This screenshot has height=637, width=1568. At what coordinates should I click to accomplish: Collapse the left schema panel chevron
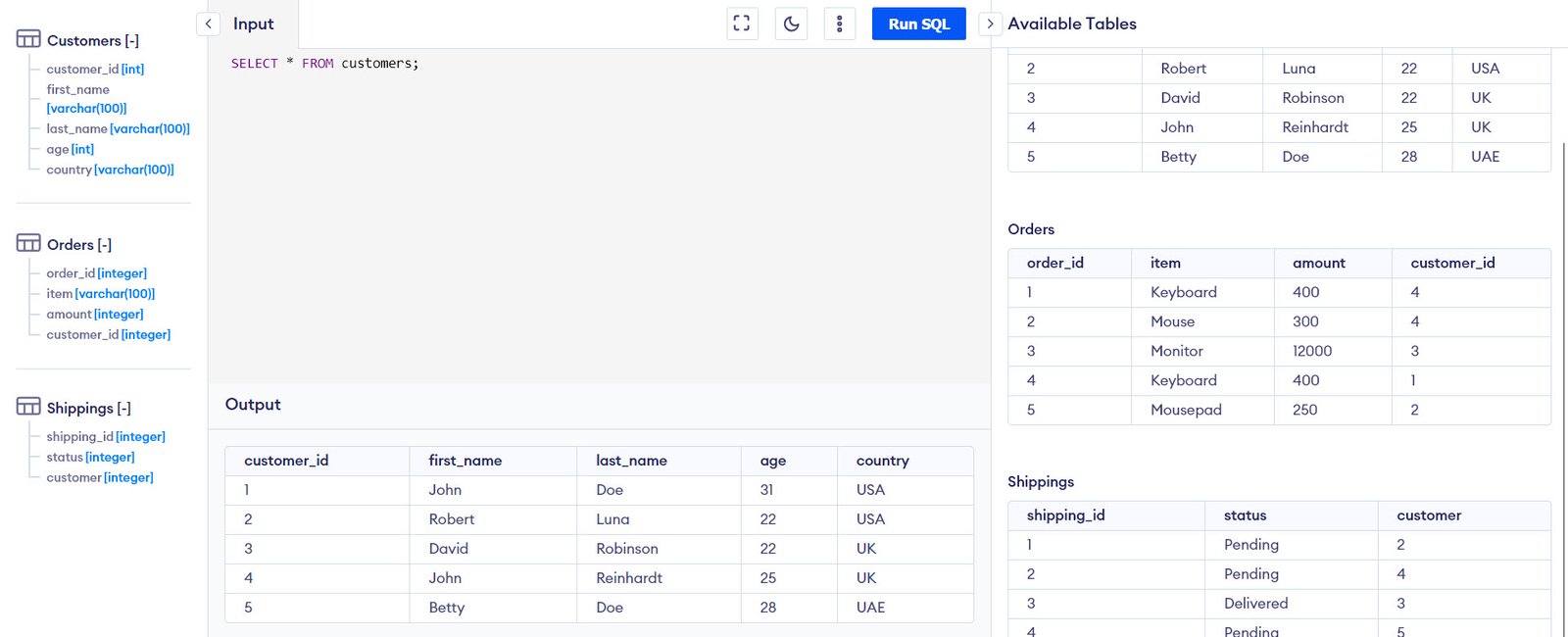(208, 24)
